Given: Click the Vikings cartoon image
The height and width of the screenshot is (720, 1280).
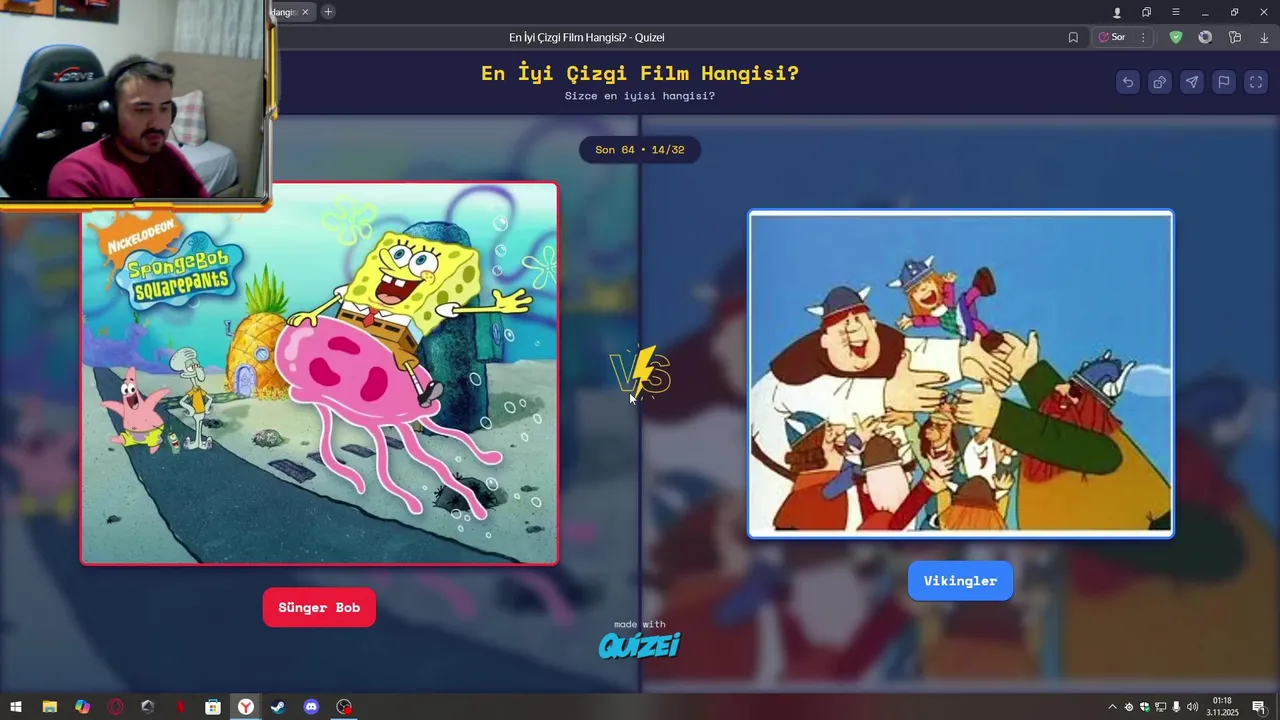Looking at the screenshot, I should (x=960, y=374).
